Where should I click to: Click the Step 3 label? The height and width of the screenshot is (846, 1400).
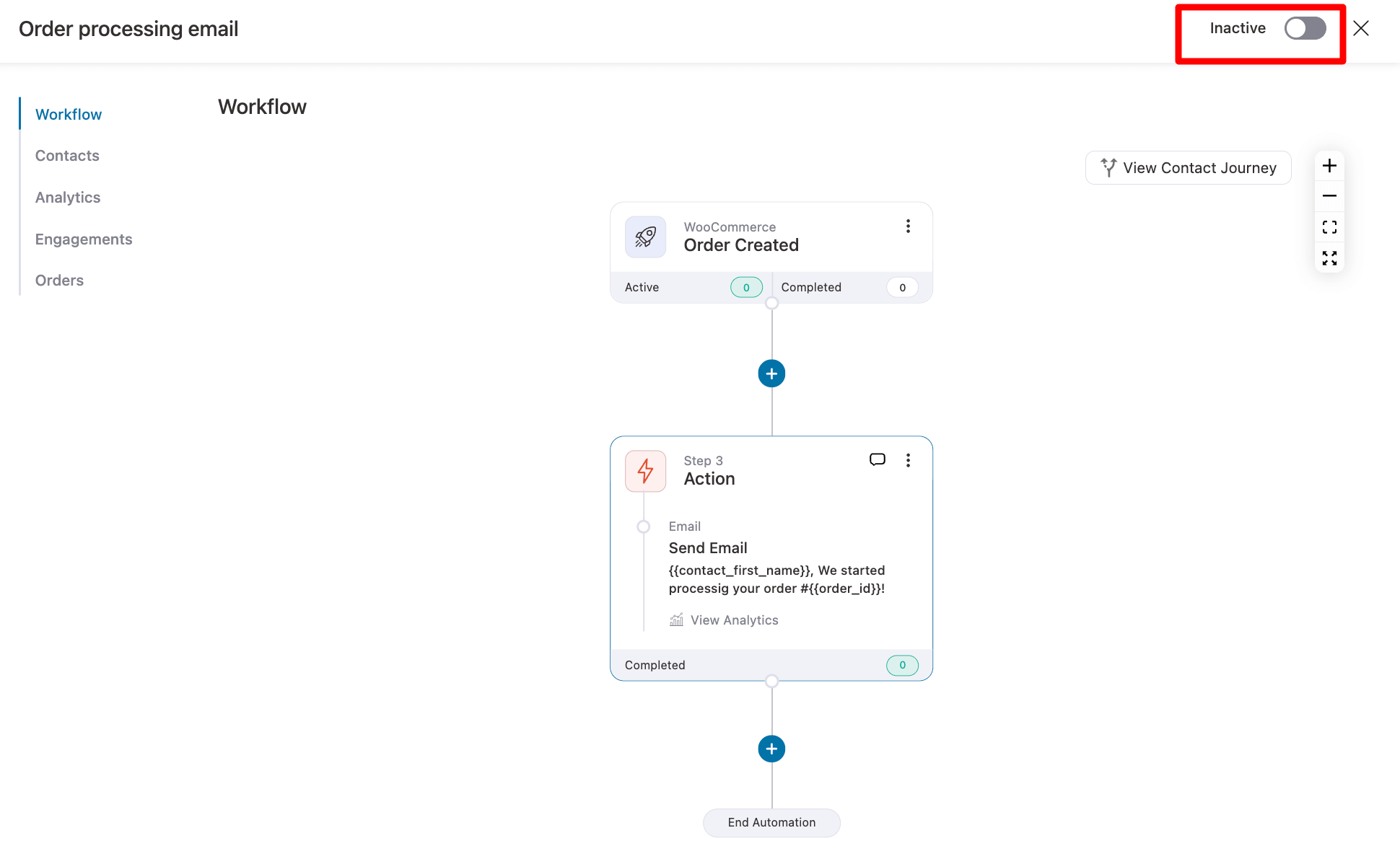703,461
